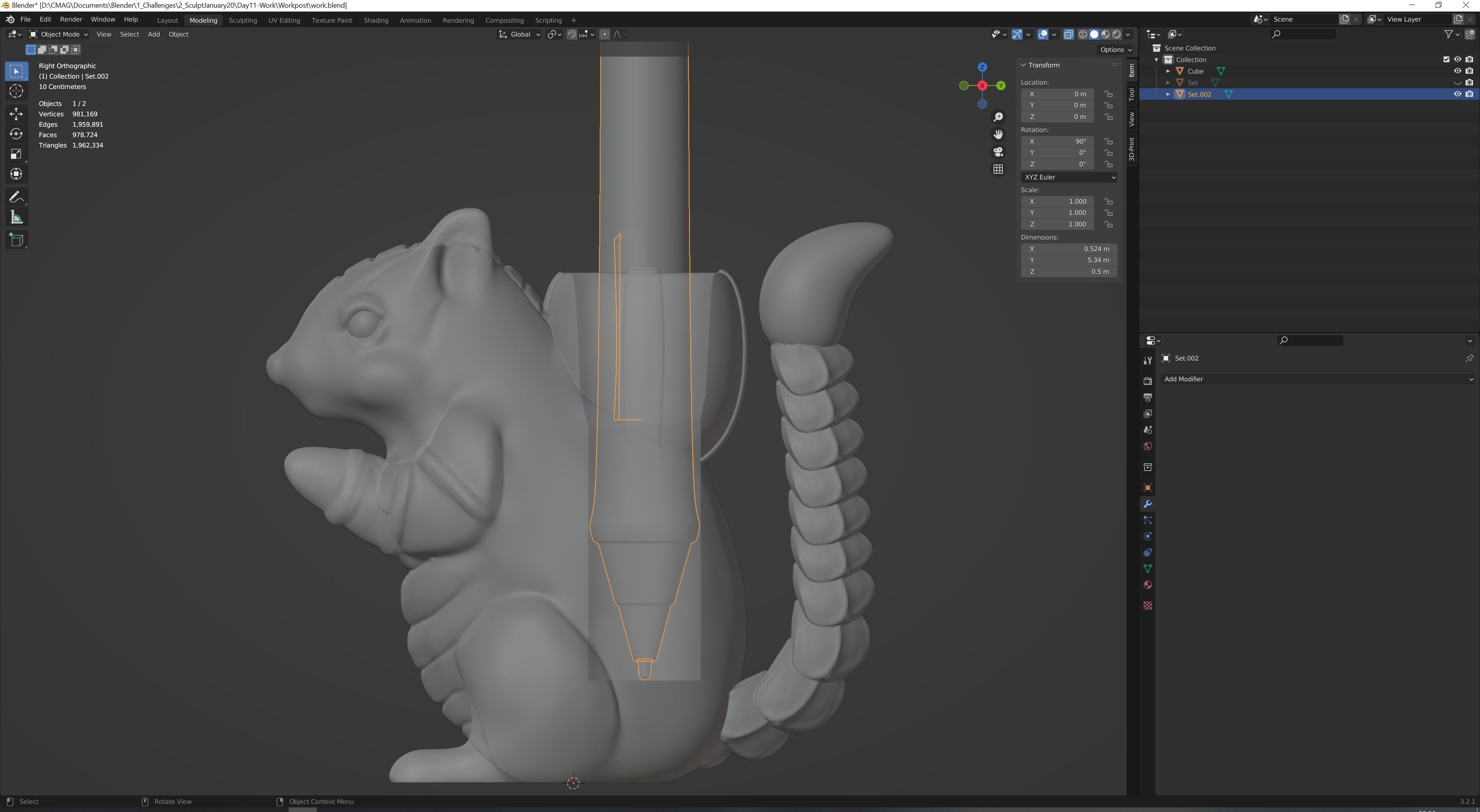Activate the 3D Cursor tool
Viewport: 1480px width, 812px height.
pos(16,91)
